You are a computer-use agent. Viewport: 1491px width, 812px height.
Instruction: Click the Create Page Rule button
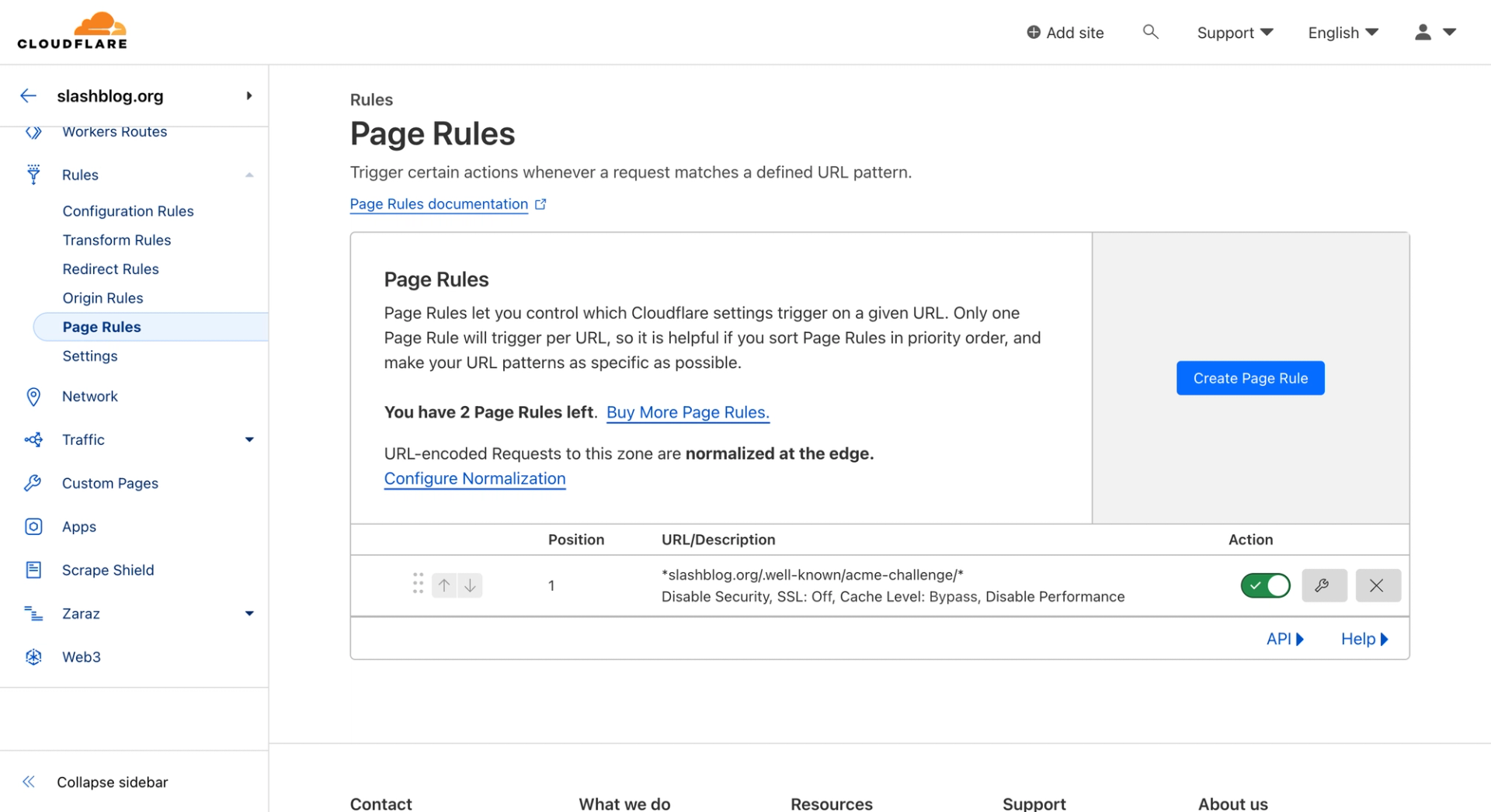[1250, 378]
